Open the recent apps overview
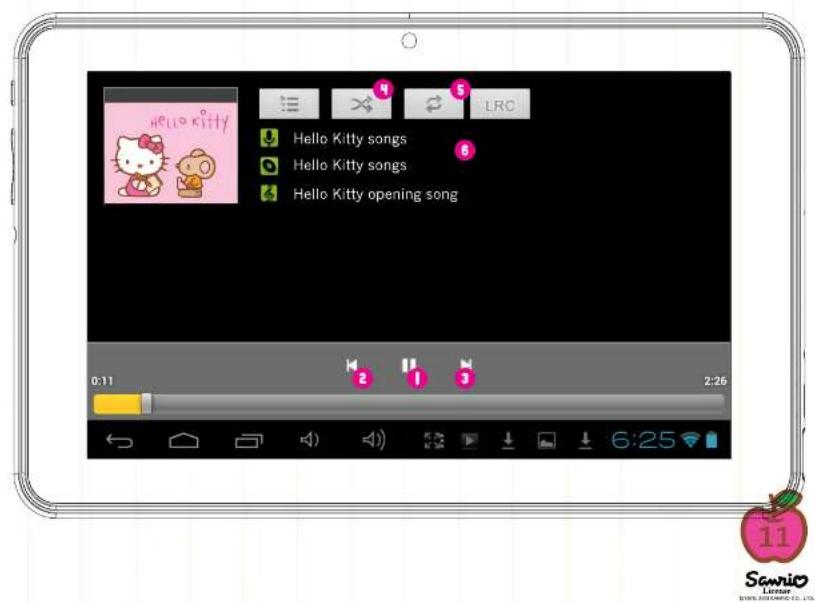 point(249,441)
